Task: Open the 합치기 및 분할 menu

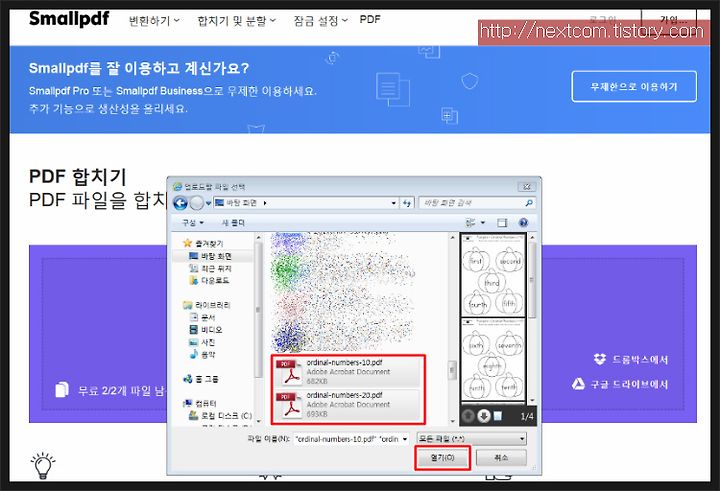Action: (236, 21)
